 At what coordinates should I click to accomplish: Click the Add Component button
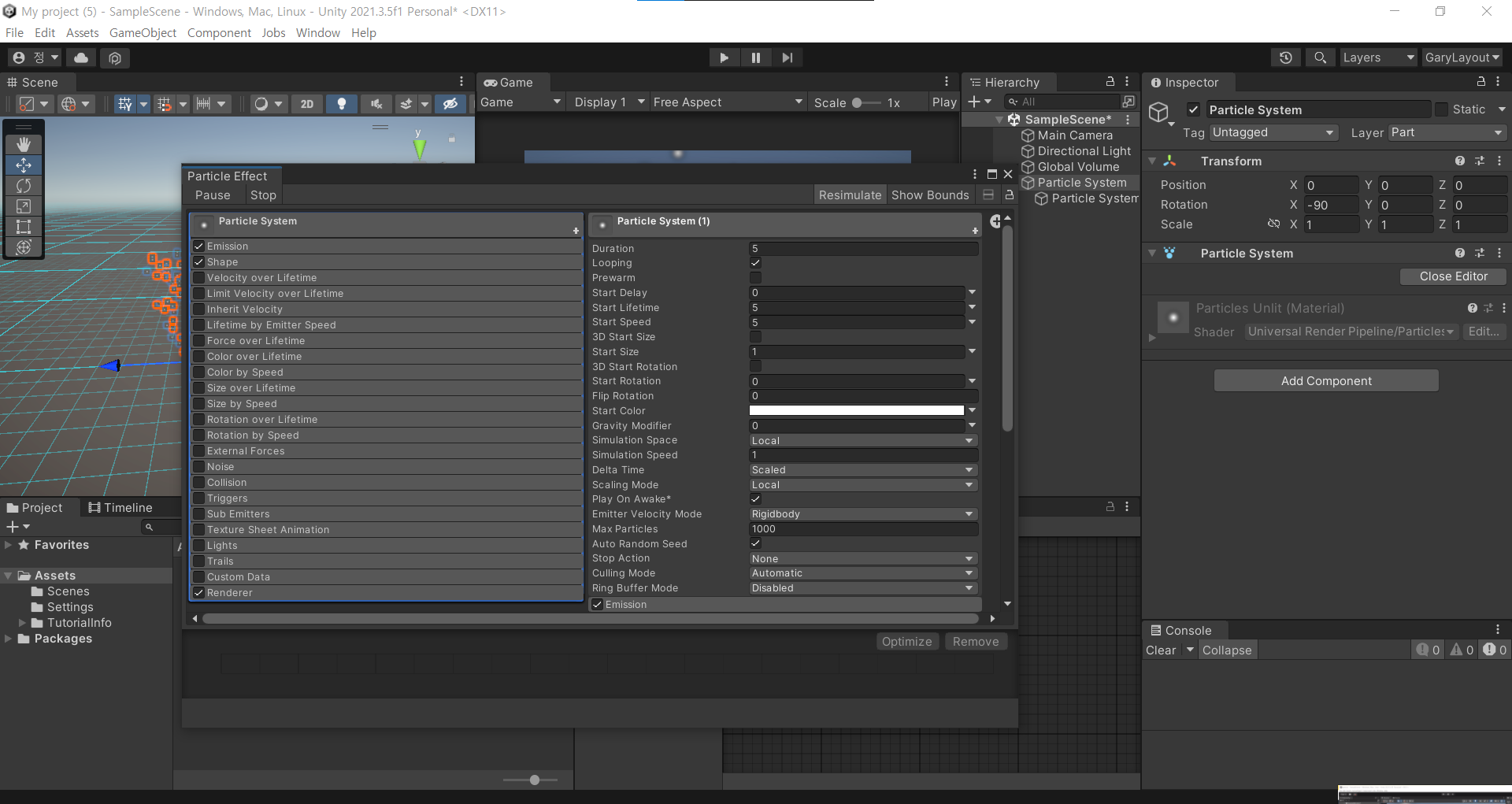pyautogui.click(x=1326, y=381)
